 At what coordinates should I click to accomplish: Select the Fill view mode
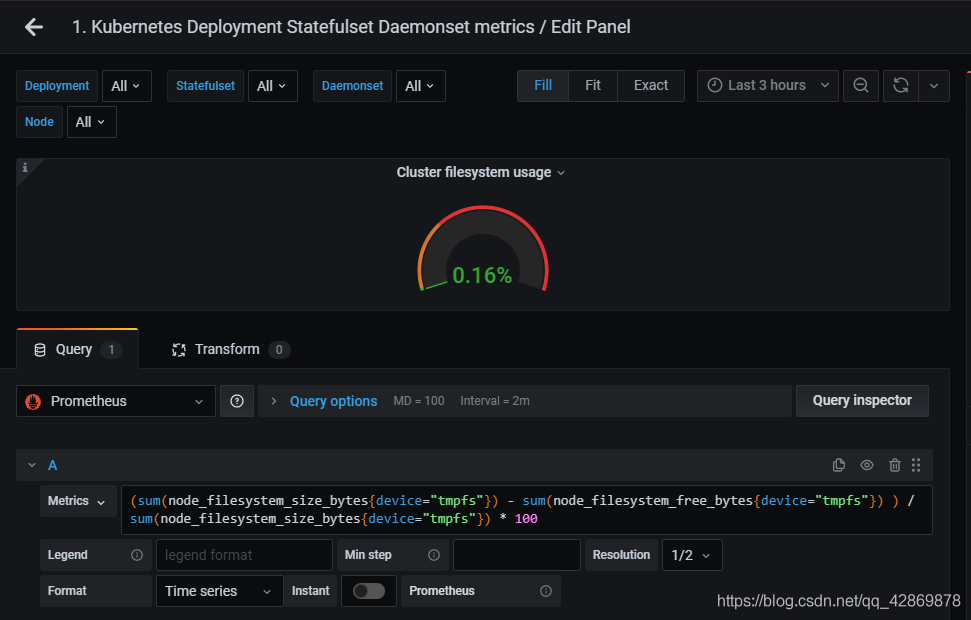click(x=543, y=85)
